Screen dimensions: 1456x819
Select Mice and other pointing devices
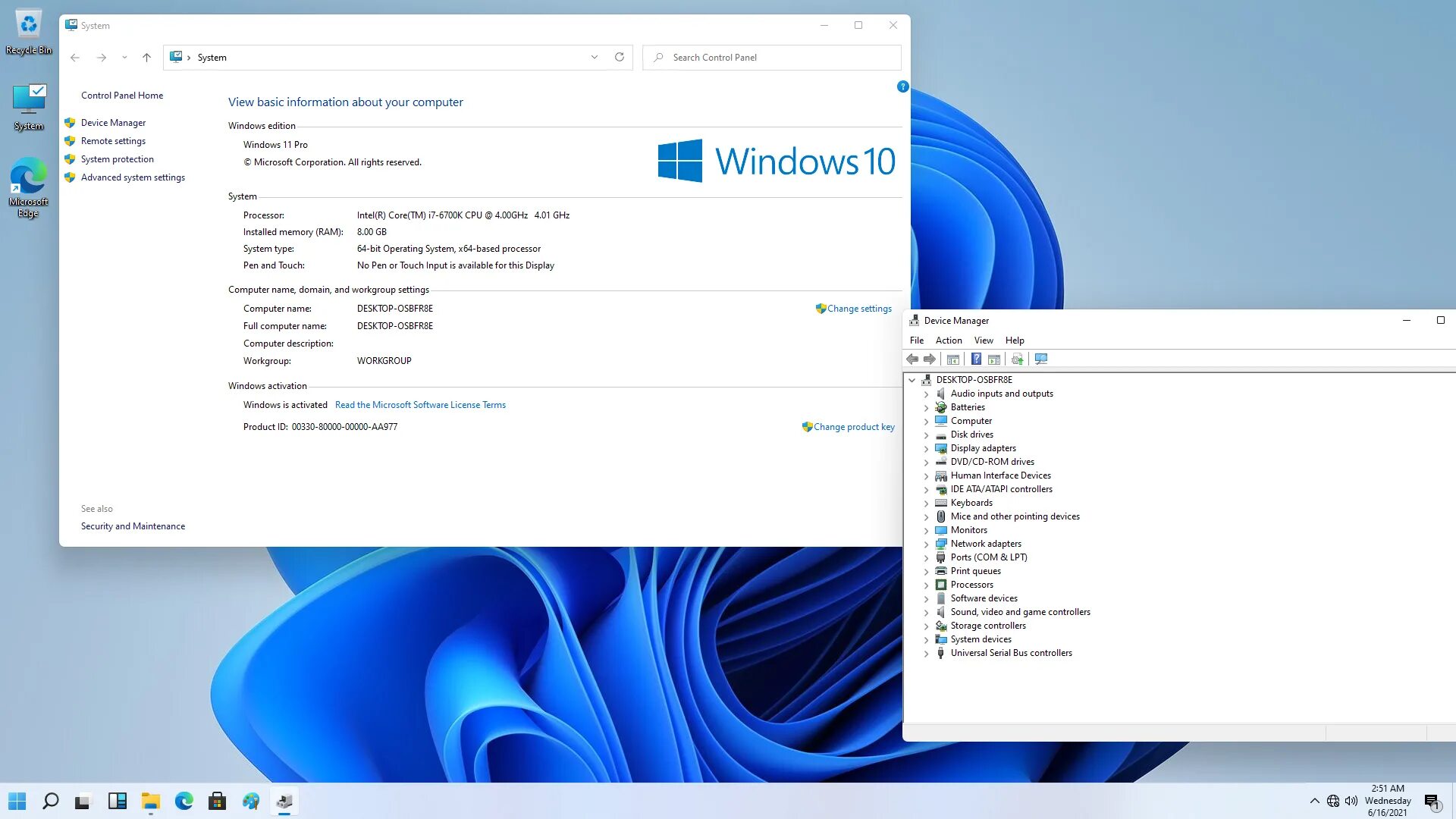pos(1015,516)
